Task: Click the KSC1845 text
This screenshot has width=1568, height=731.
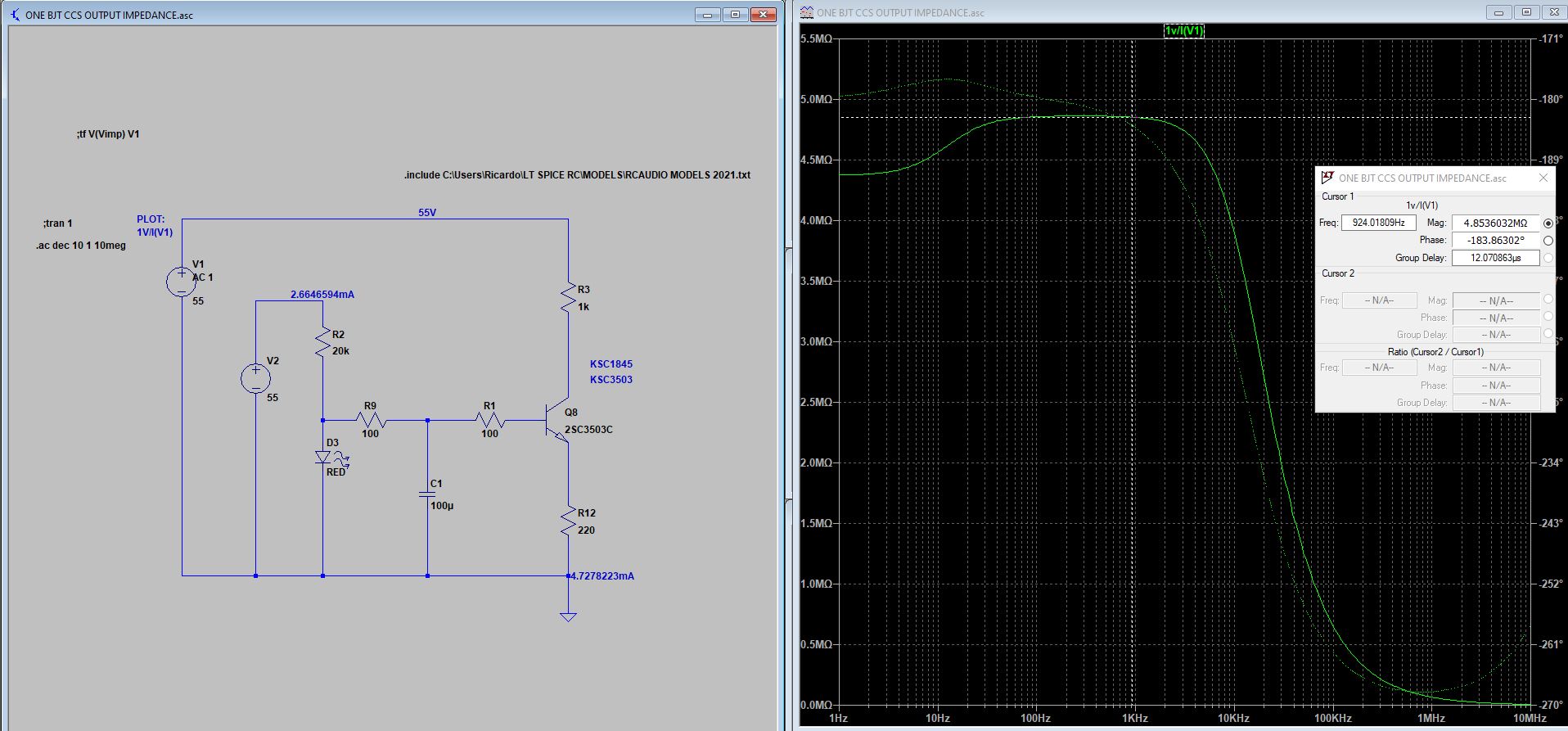Action: [611, 364]
